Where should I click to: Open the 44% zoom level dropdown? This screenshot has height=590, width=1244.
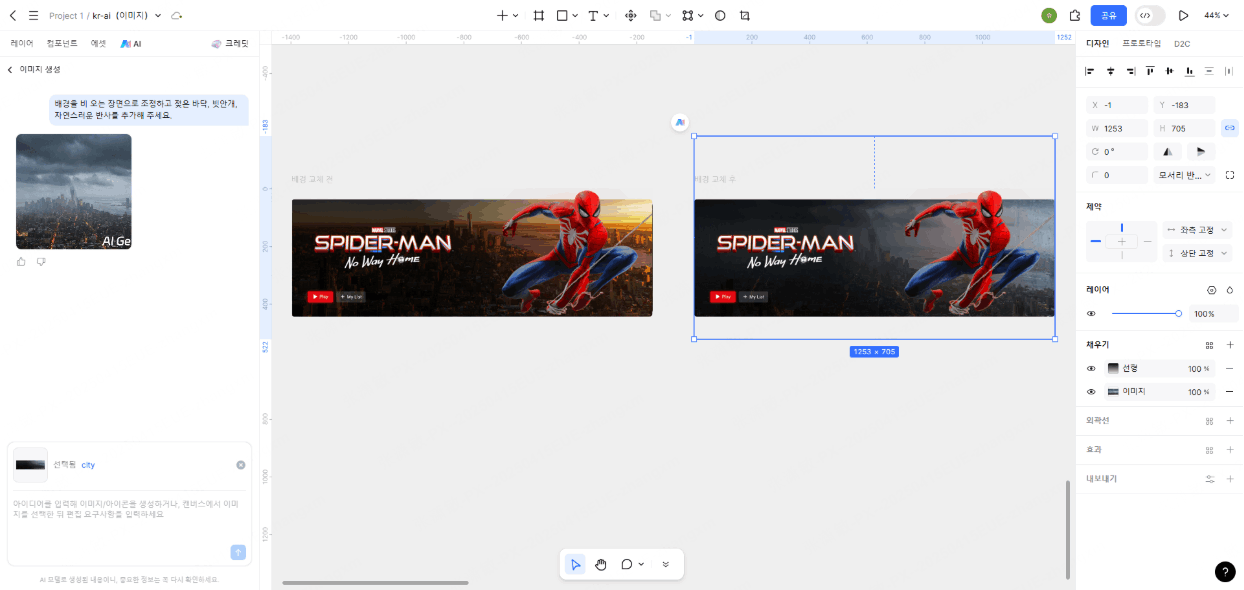click(1218, 16)
